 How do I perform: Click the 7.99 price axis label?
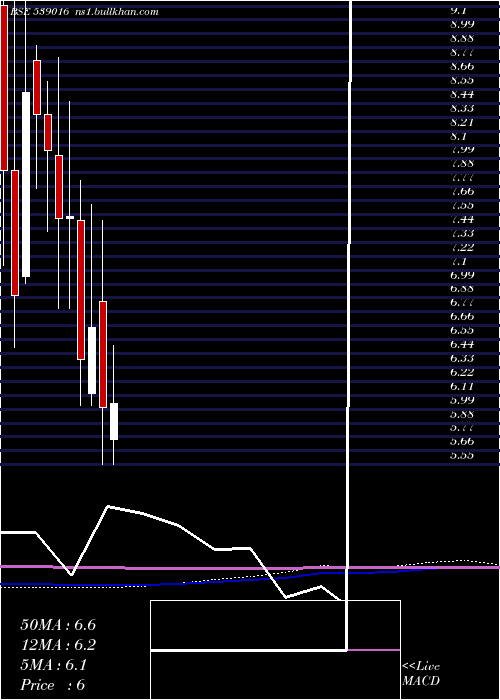(462, 150)
